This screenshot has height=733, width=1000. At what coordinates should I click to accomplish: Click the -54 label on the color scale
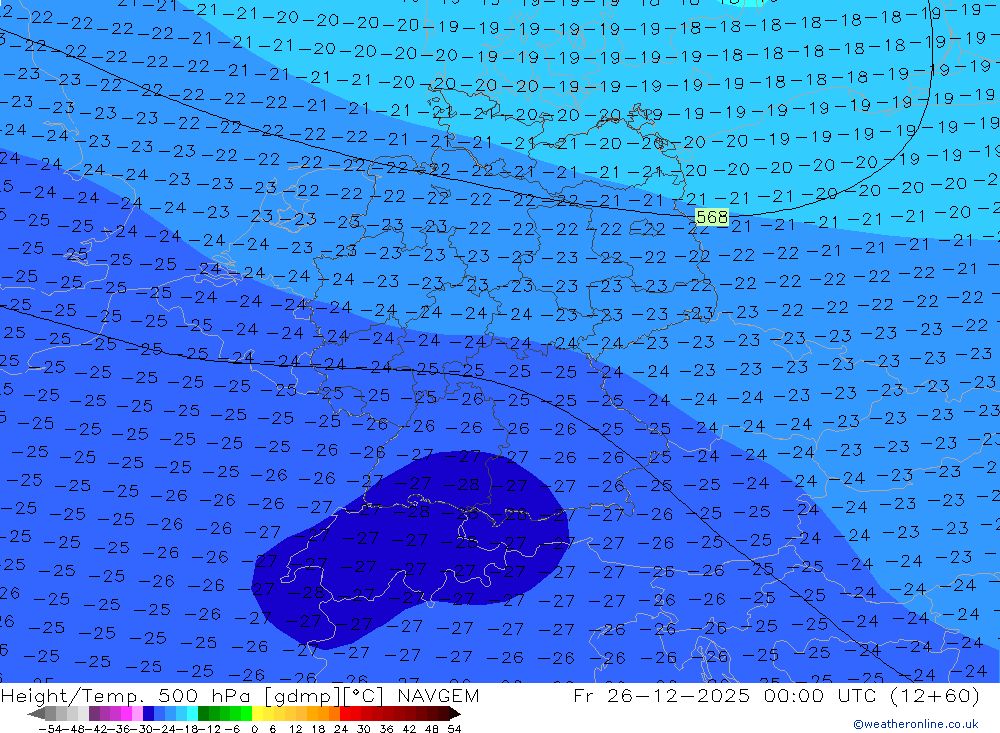click(50, 729)
